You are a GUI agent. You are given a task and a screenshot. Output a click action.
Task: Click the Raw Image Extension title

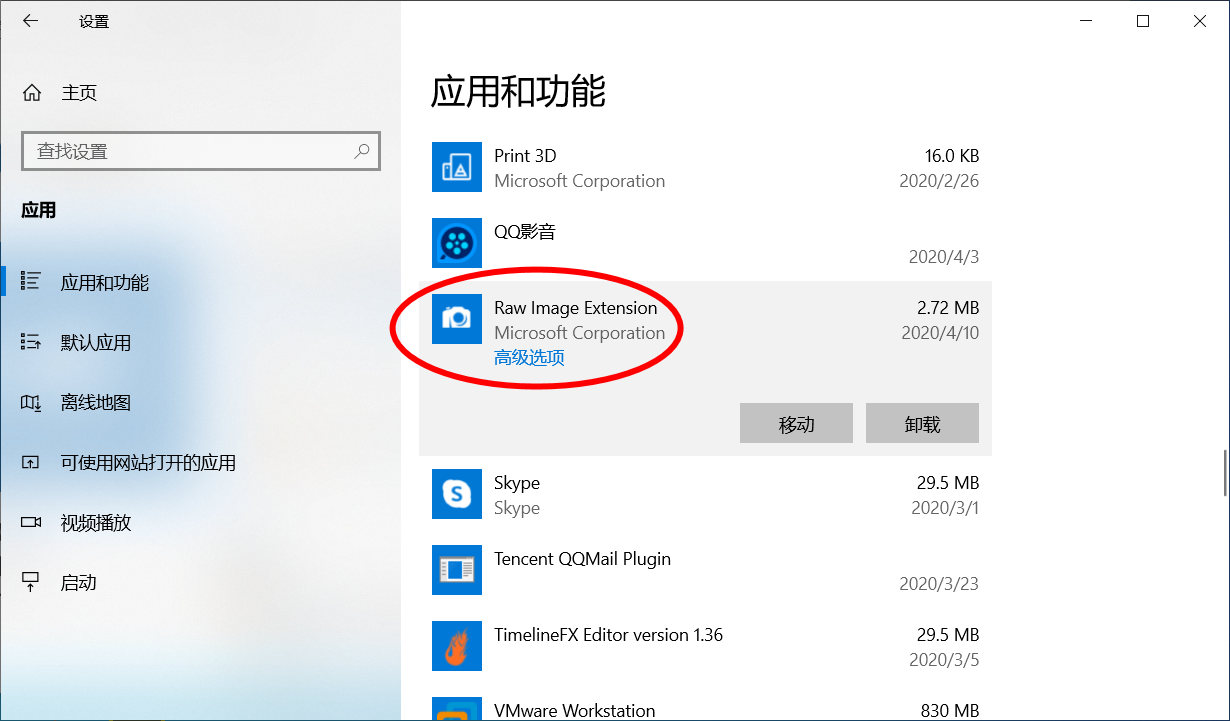(575, 308)
